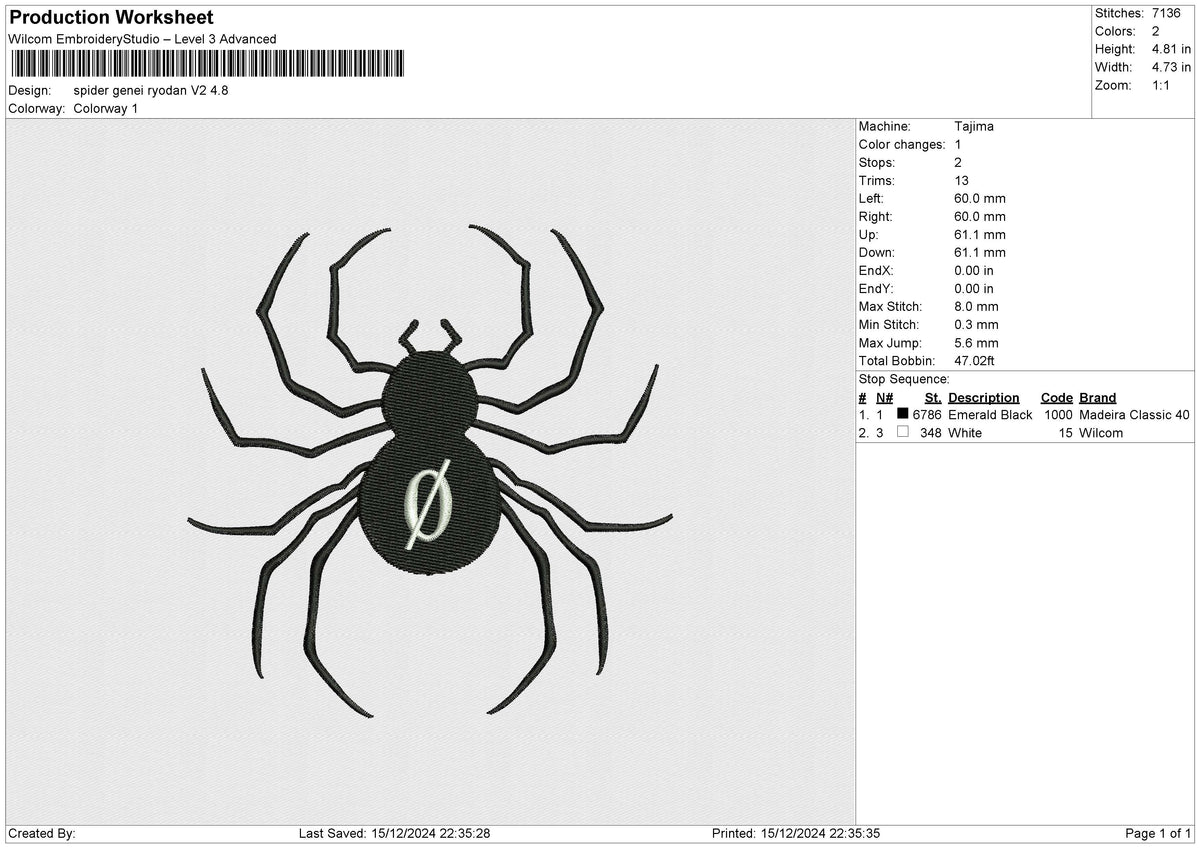Select the Stops value 2
Screen dimensions: 1200x848
958,162
